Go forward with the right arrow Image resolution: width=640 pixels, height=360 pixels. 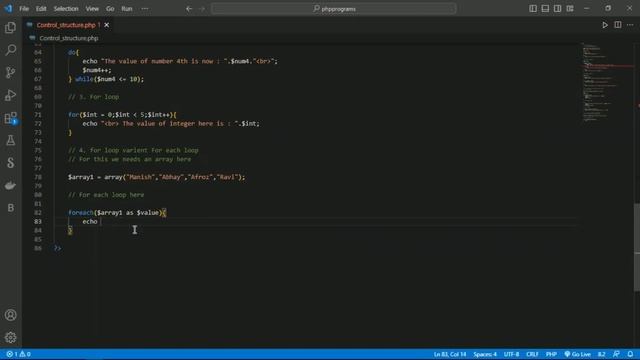[202, 9]
